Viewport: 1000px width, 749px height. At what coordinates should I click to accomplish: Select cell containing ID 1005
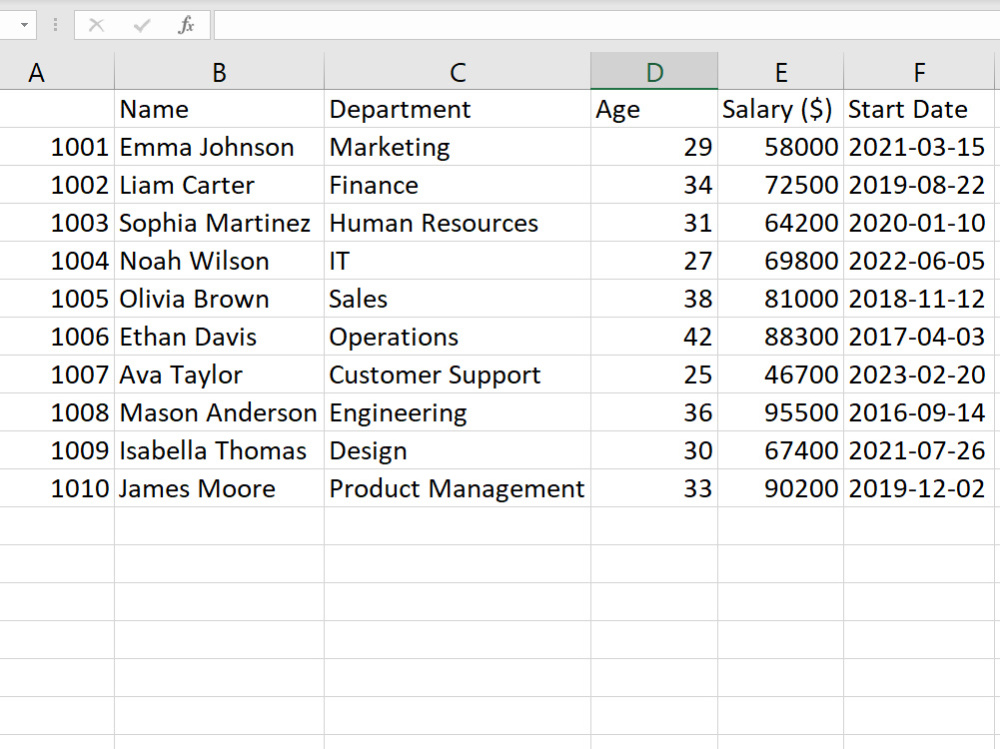[57, 299]
